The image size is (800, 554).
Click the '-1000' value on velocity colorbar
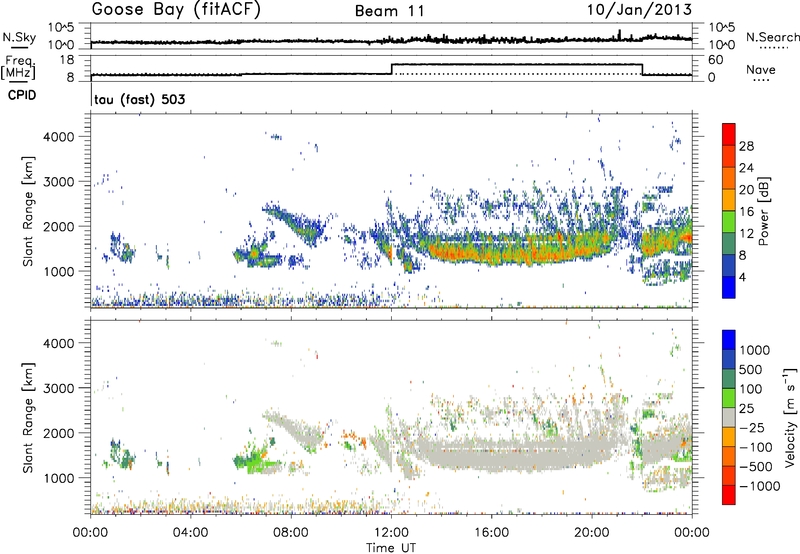click(x=759, y=486)
